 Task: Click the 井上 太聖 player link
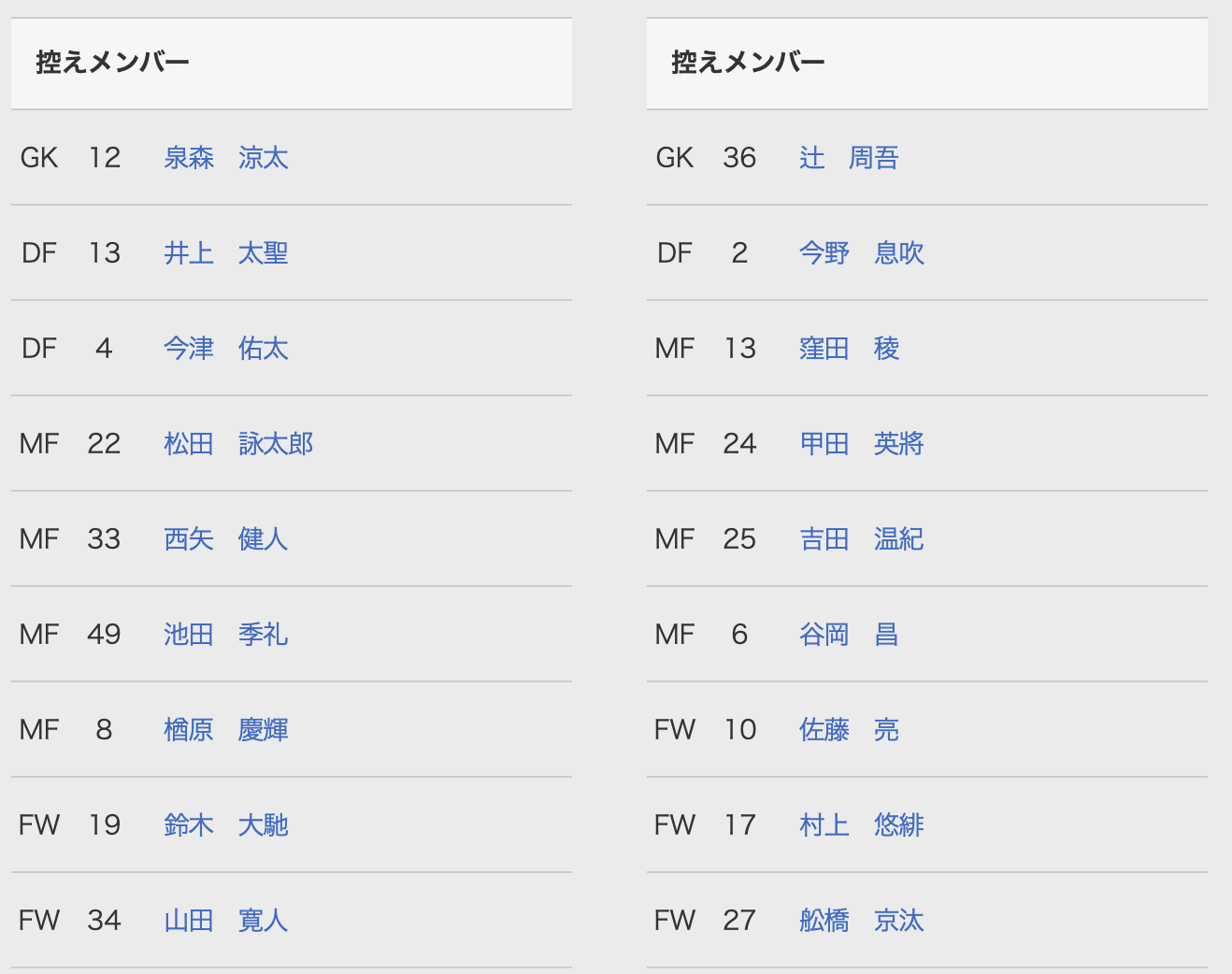(225, 253)
